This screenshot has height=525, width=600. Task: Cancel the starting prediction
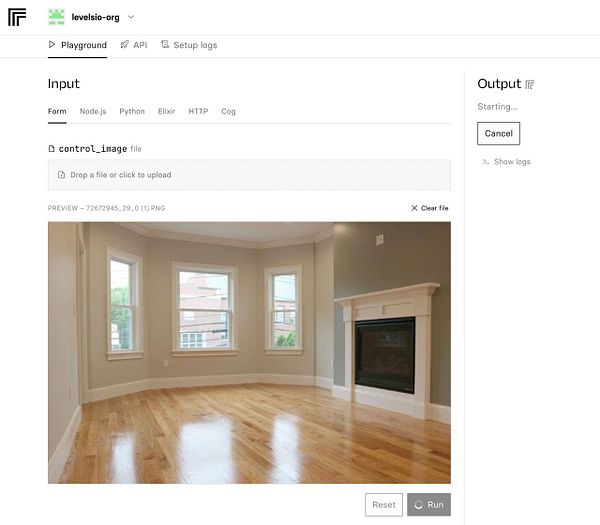(x=498, y=134)
